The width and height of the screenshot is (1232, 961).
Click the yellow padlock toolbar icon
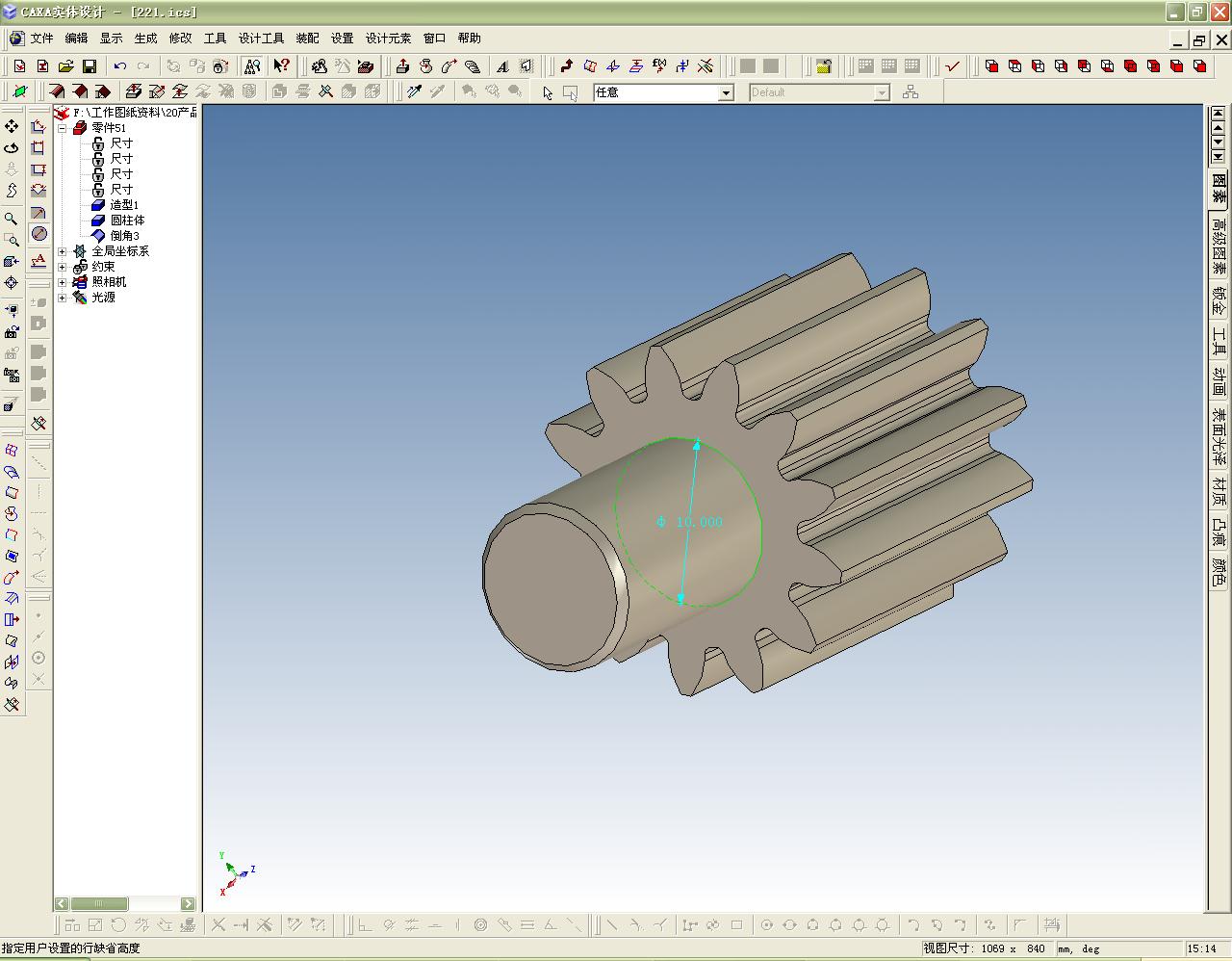tap(824, 66)
